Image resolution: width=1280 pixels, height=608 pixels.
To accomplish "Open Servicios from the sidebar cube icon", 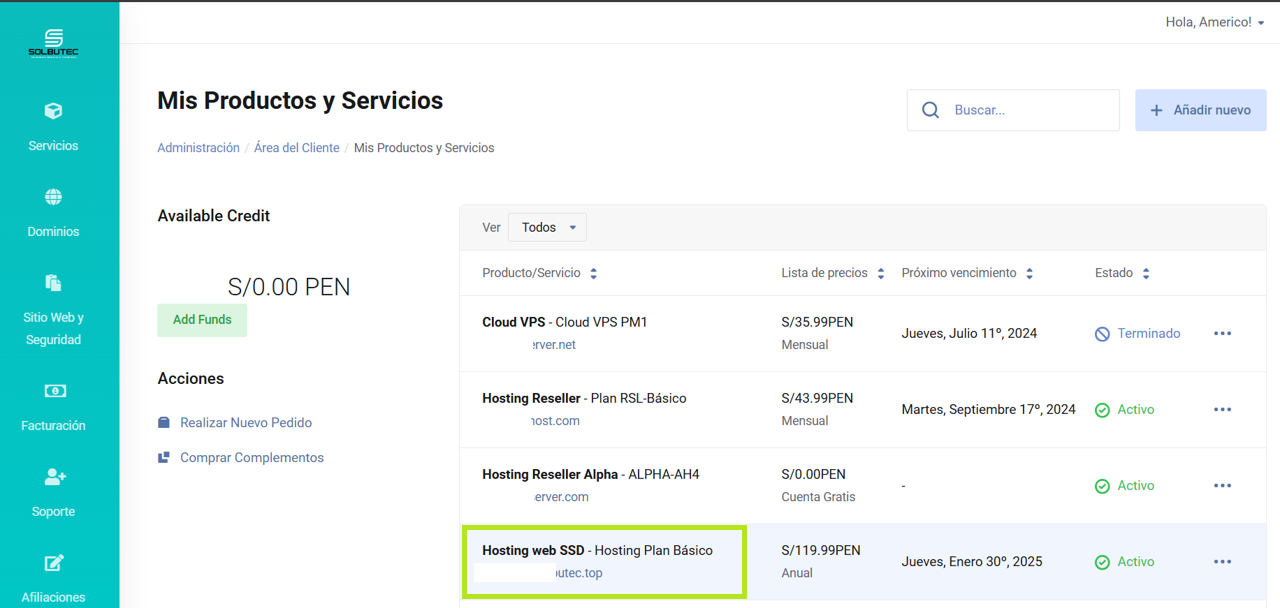I will [x=54, y=111].
